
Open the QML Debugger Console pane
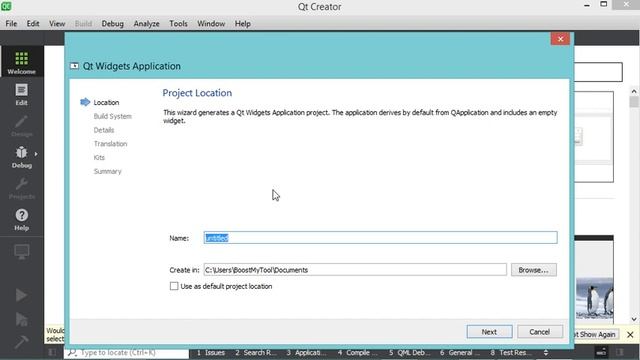coord(409,353)
